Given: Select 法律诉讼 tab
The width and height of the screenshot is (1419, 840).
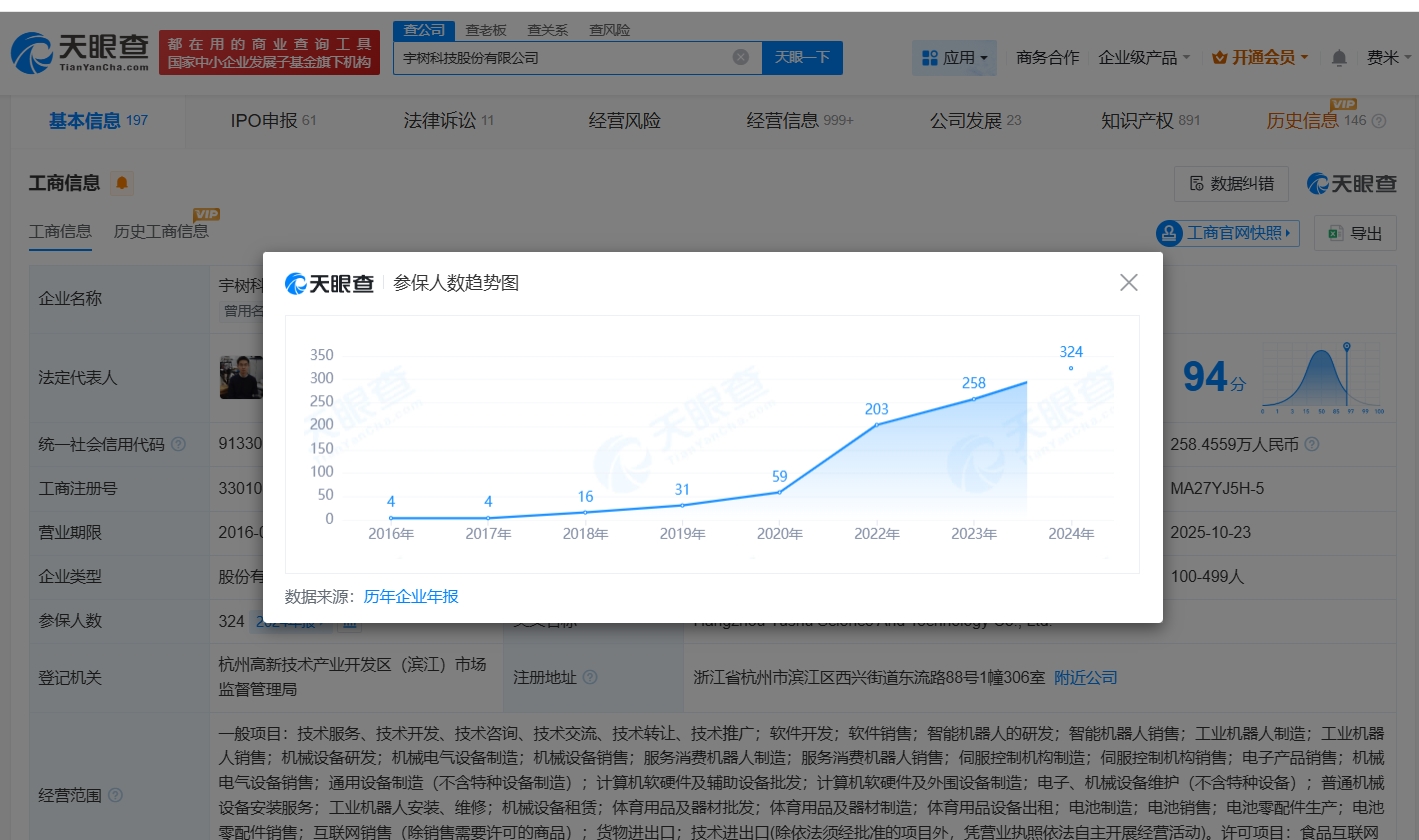Looking at the screenshot, I should 448,121.
